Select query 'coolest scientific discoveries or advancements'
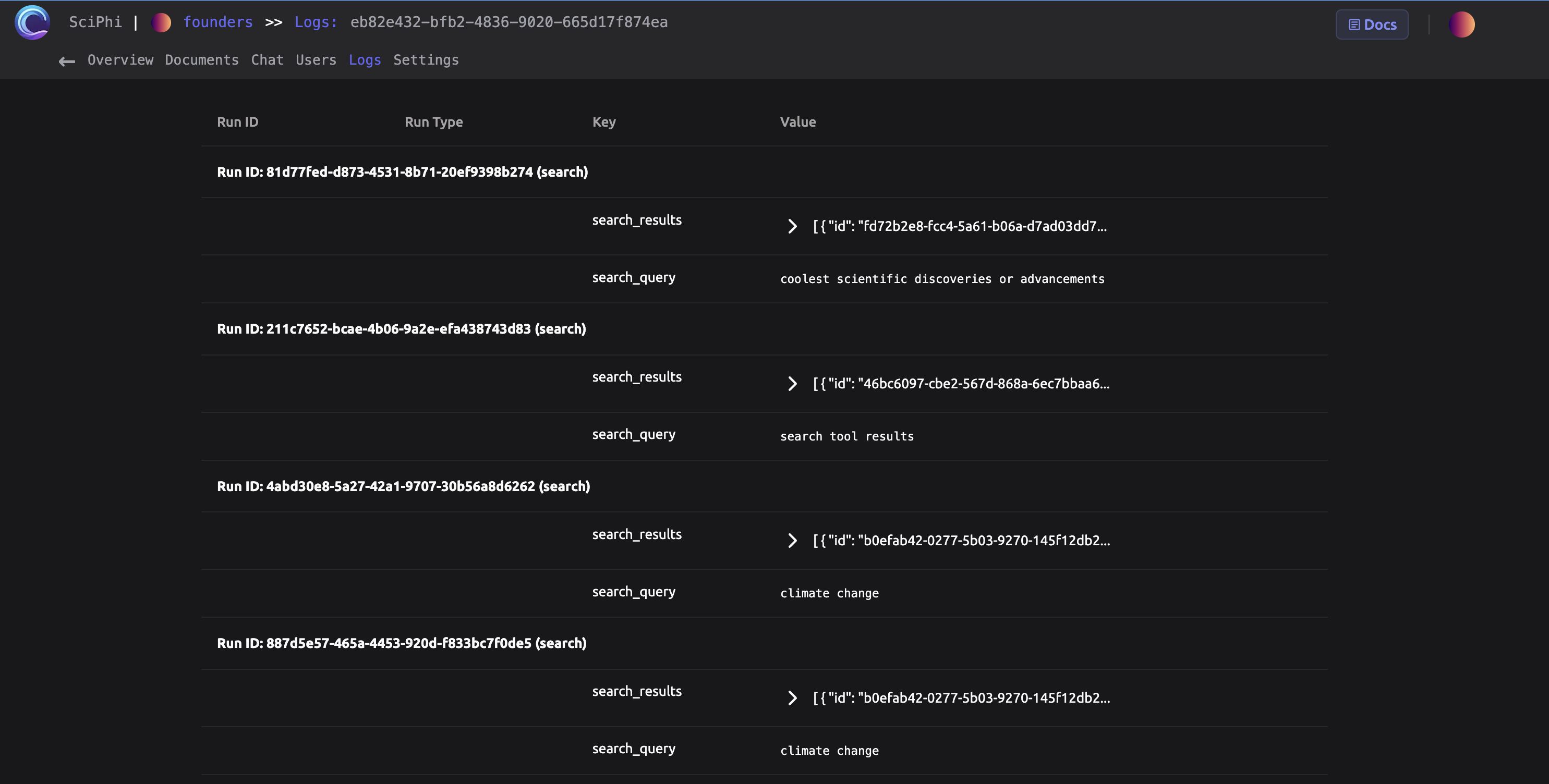 tap(942, 279)
